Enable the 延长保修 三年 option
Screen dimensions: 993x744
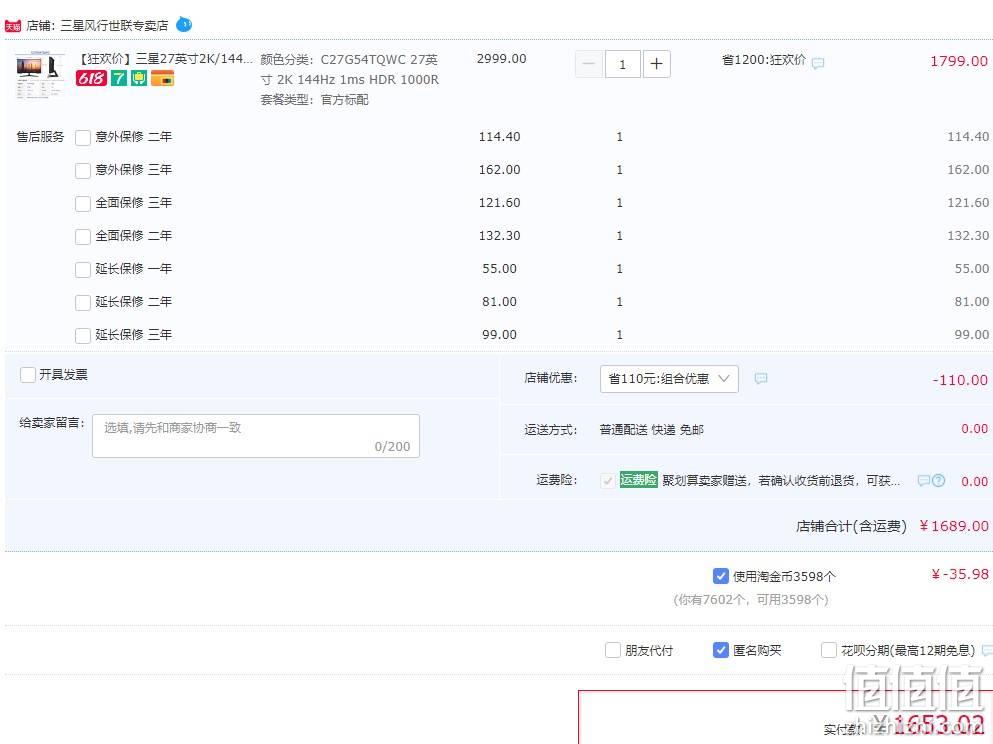83,335
